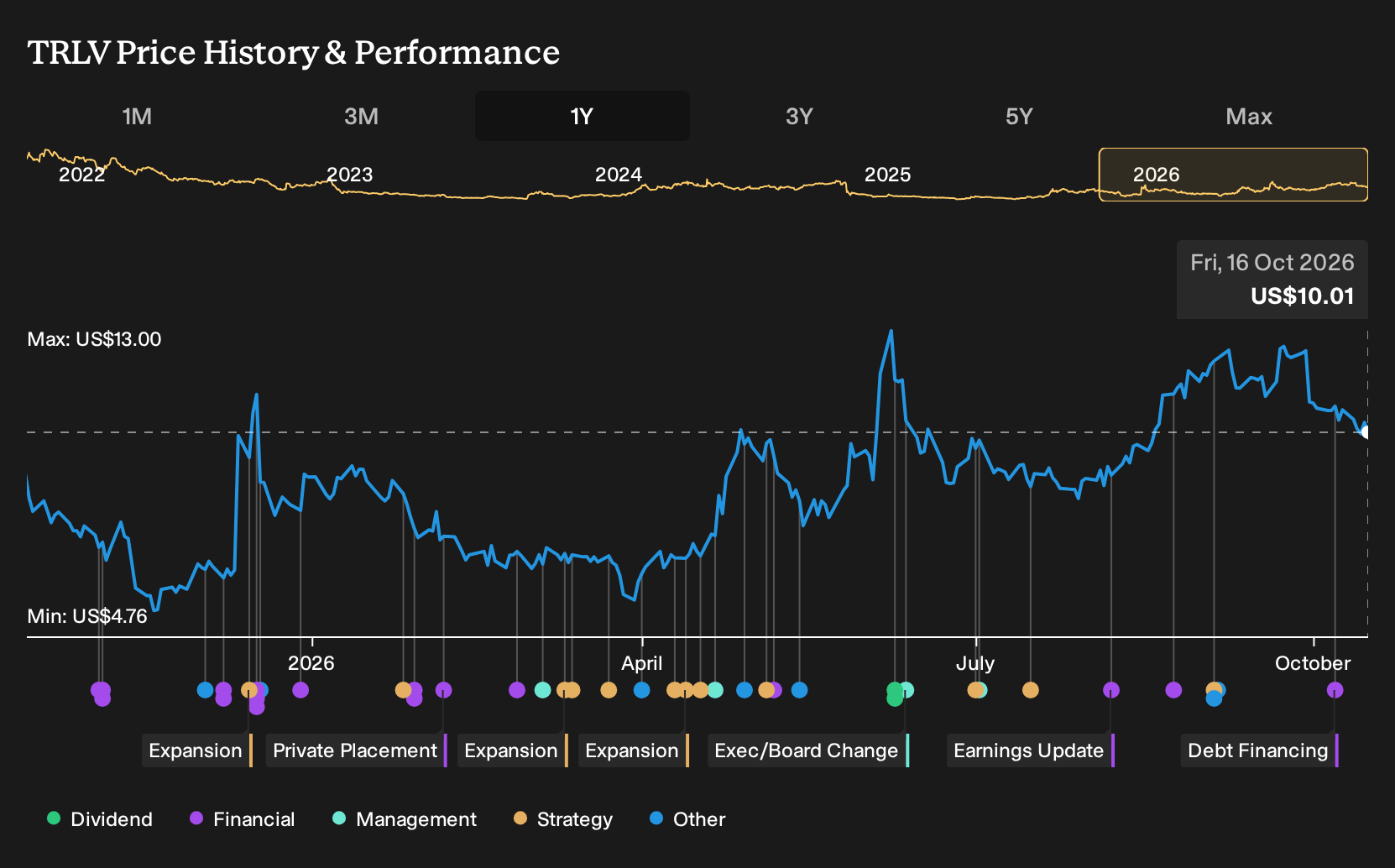Toggle Dividend events in the legend
The height and width of the screenshot is (868, 1395).
pyautogui.click(x=100, y=819)
